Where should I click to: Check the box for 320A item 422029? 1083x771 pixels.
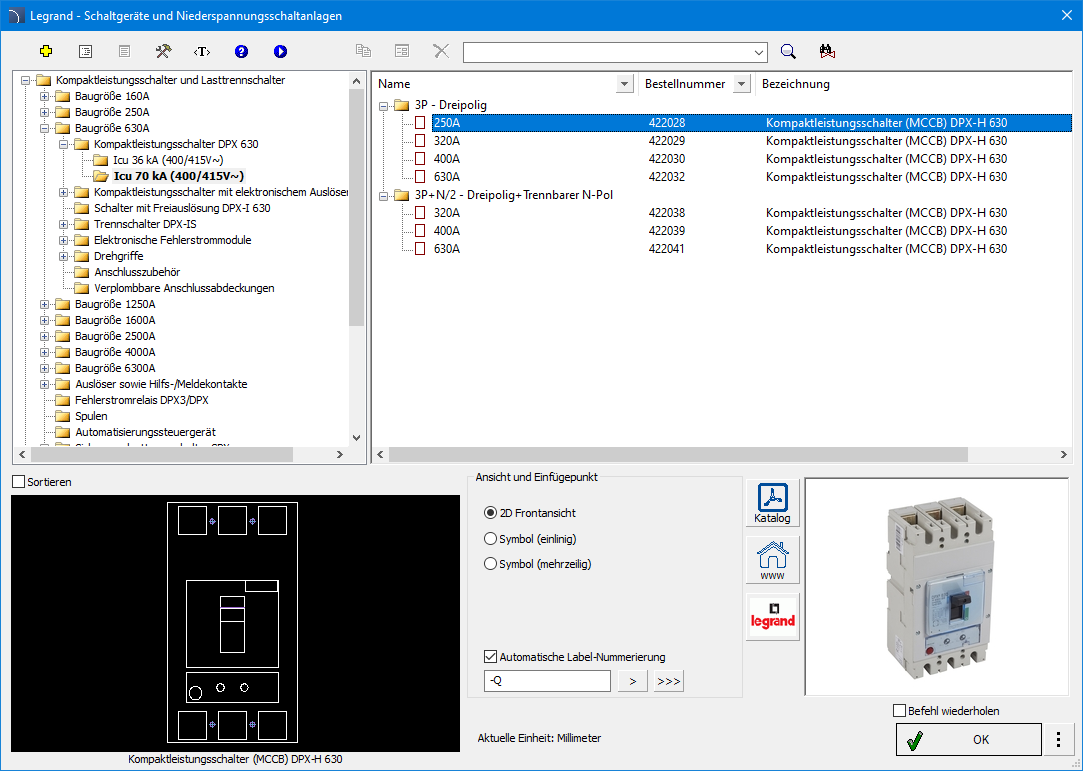[x=420, y=141]
